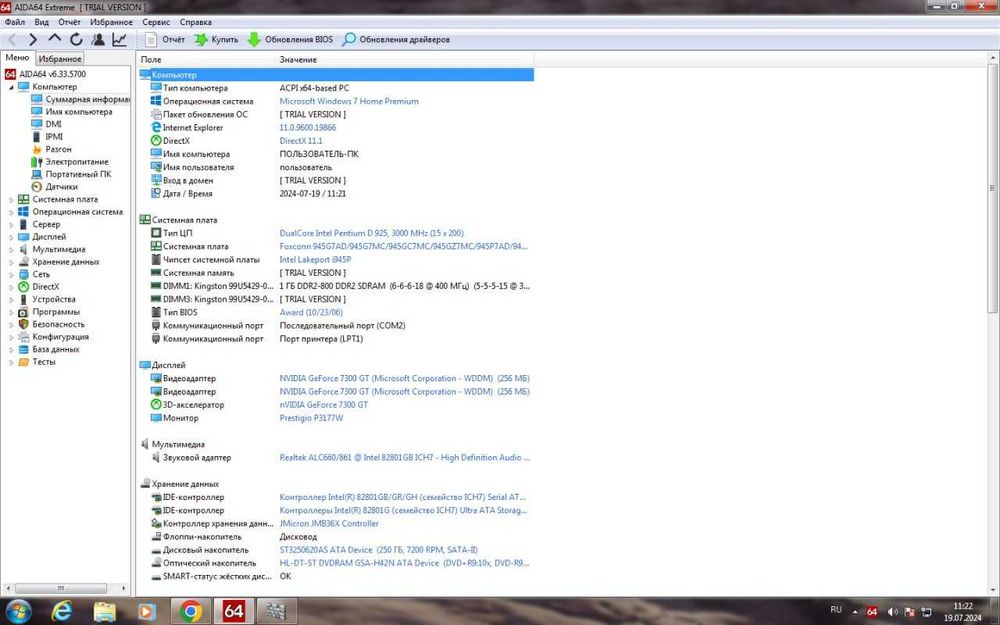This screenshot has height=625, width=1000.
Task: Open the Intel Lakeport i945P link
Action: (315, 260)
